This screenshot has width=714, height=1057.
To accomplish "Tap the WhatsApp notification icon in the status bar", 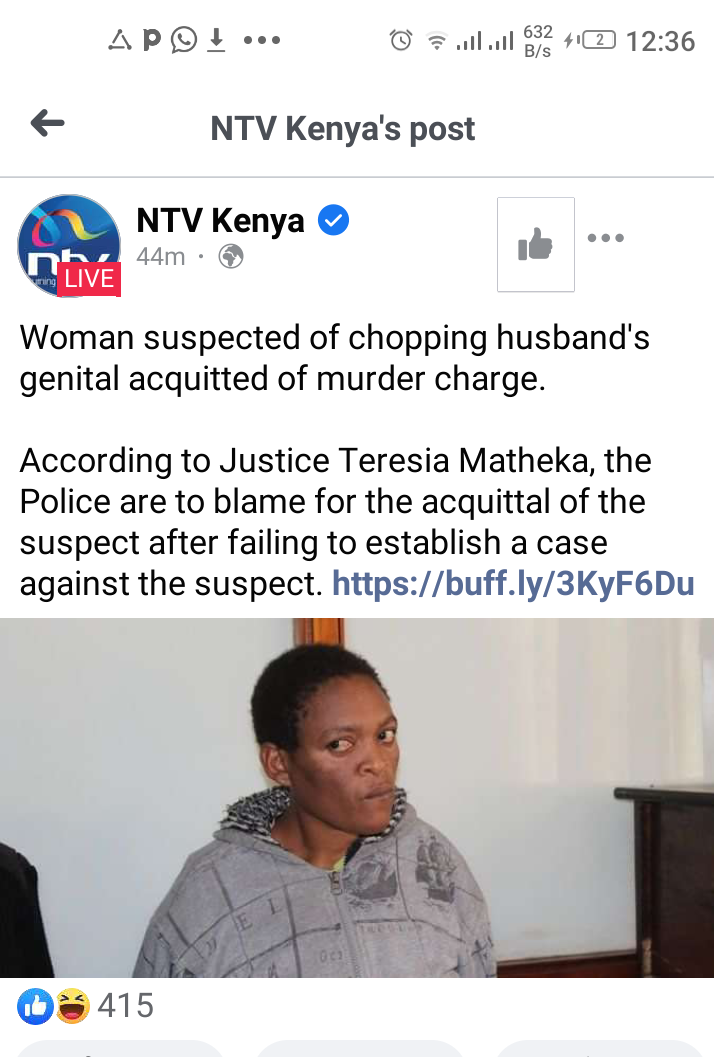I will click(x=183, y=40).
